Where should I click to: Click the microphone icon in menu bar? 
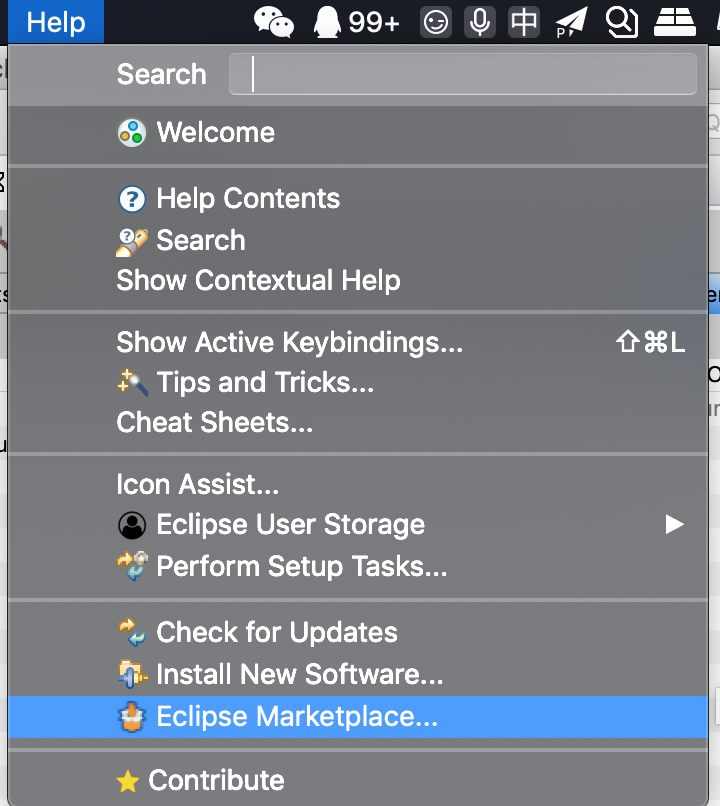point(480,21)
